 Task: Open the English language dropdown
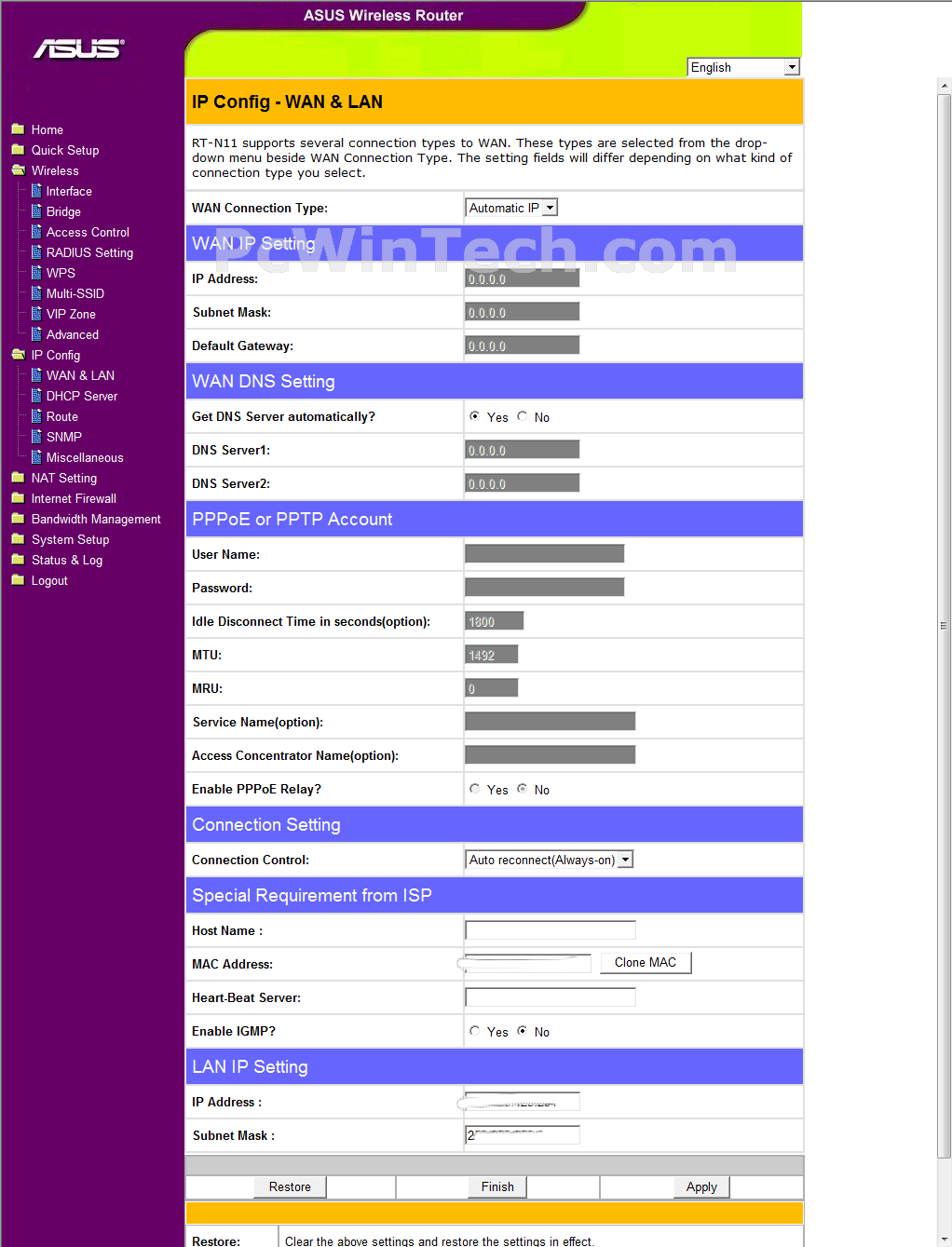pyautogui.click(x=743, y=67)
